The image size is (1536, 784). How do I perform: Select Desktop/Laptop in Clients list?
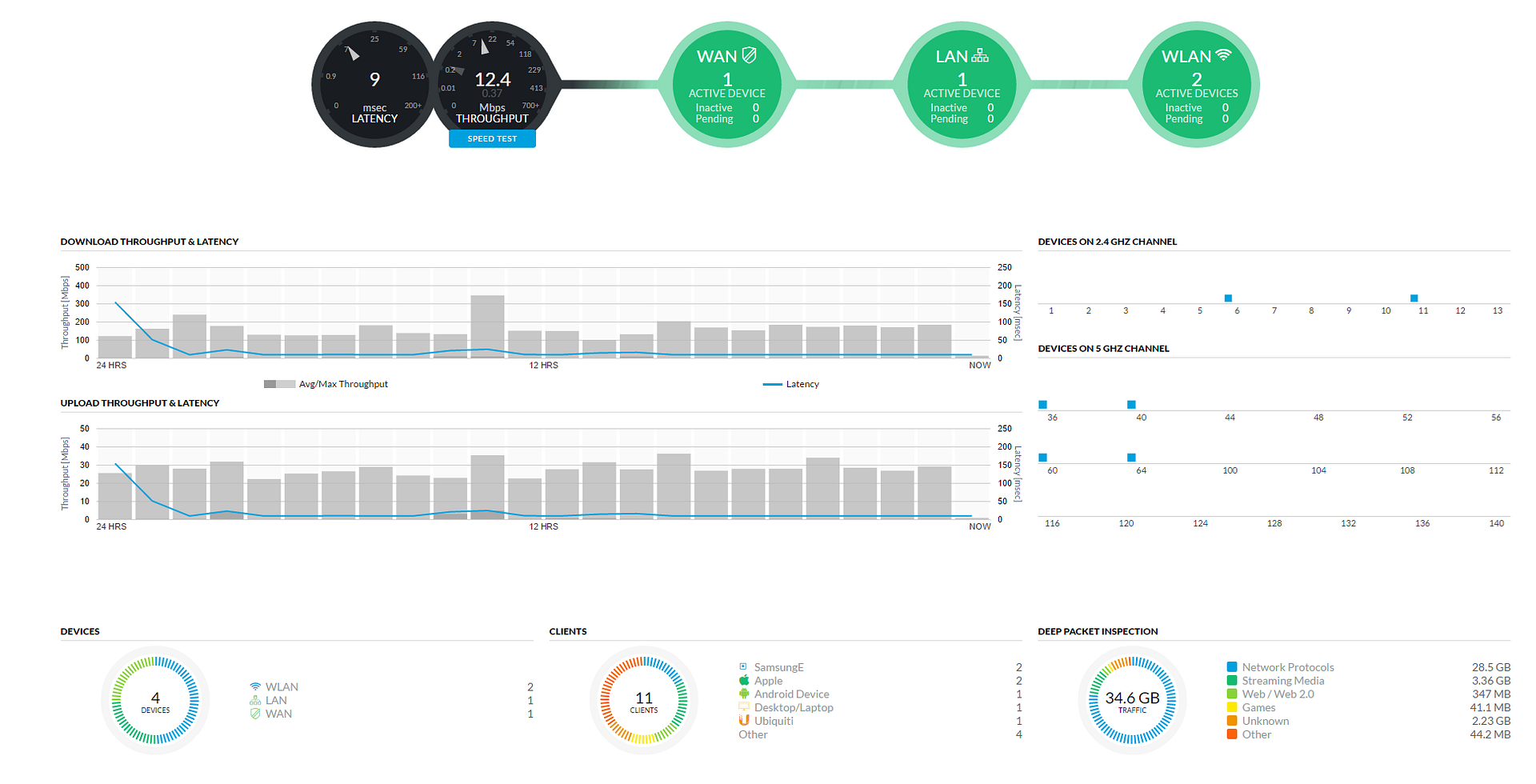click(x=880, y=707)
